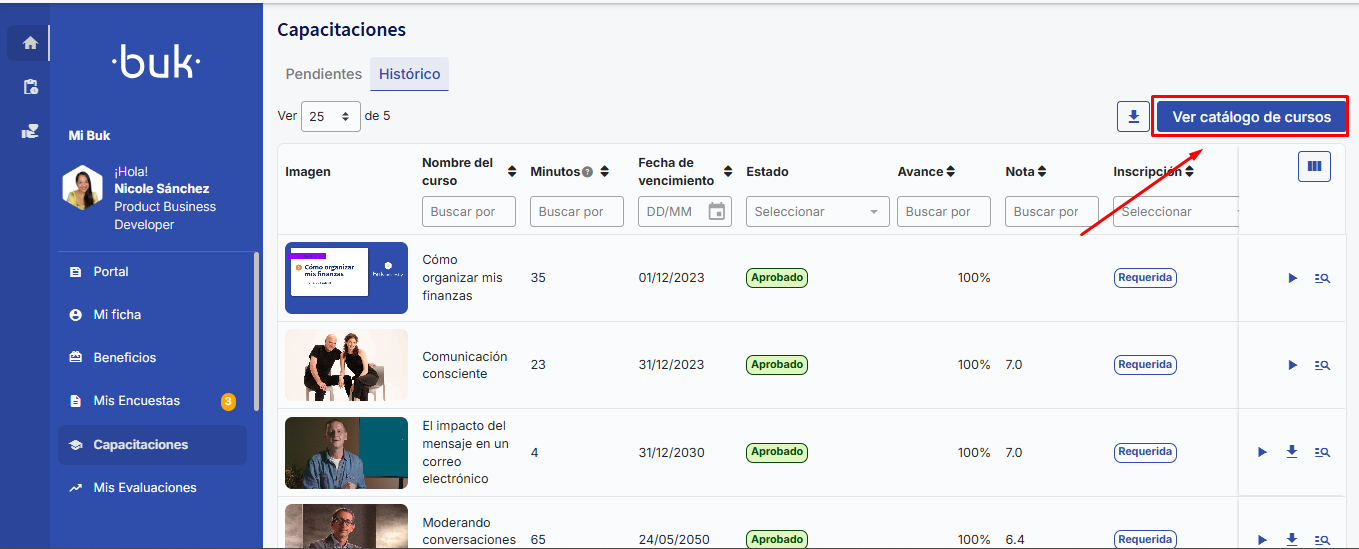Click course name Comunicación consciente

(465, 365)
